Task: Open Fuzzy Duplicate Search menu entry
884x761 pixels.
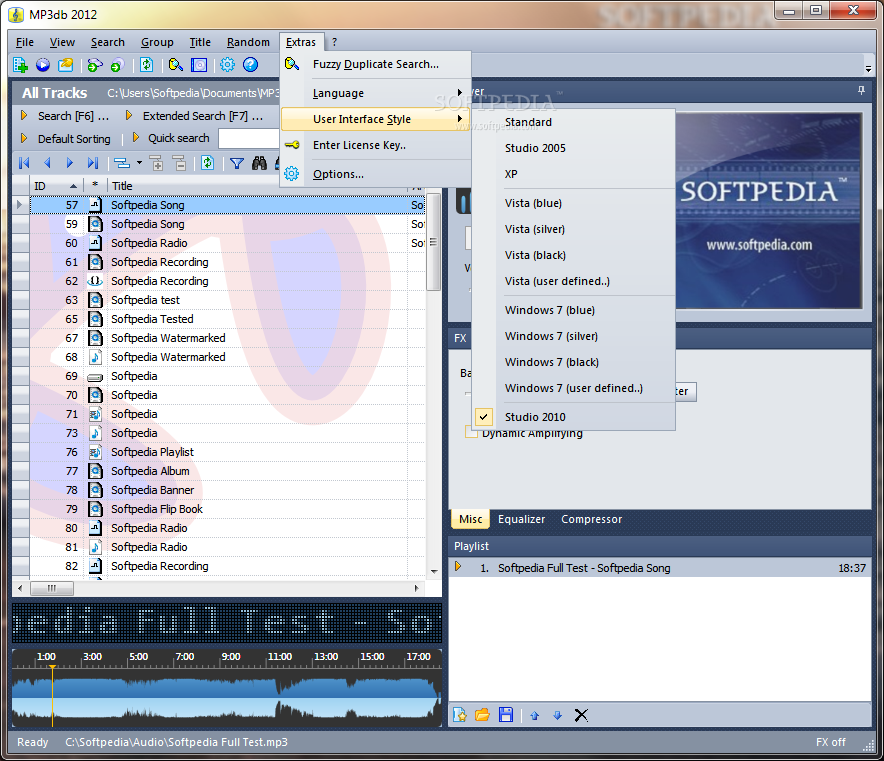Action: pos(375,64)
